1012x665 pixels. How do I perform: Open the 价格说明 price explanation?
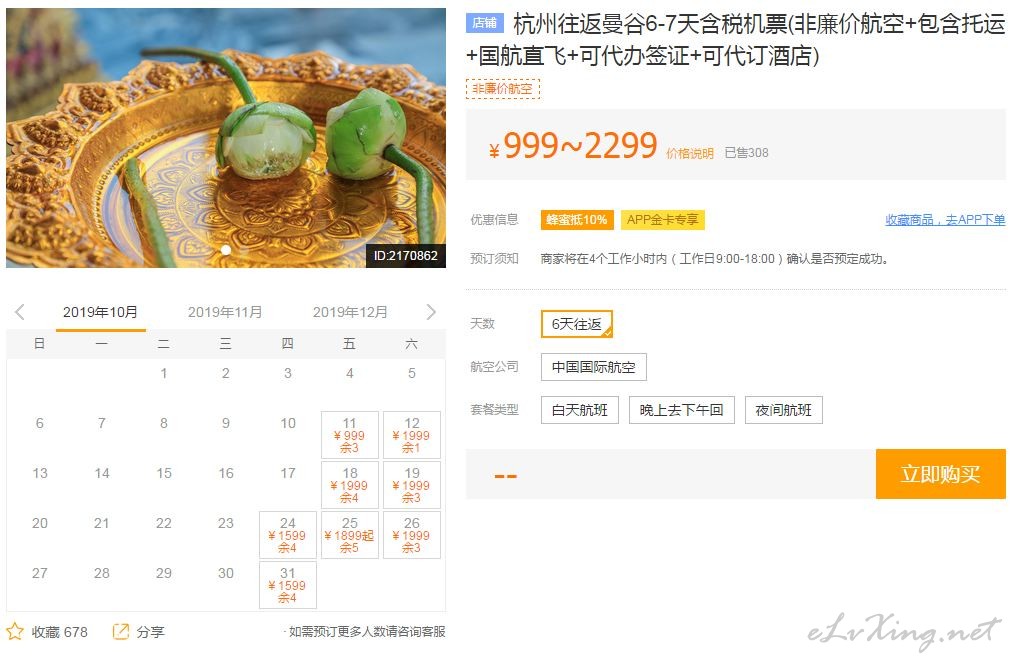(690, 153)
